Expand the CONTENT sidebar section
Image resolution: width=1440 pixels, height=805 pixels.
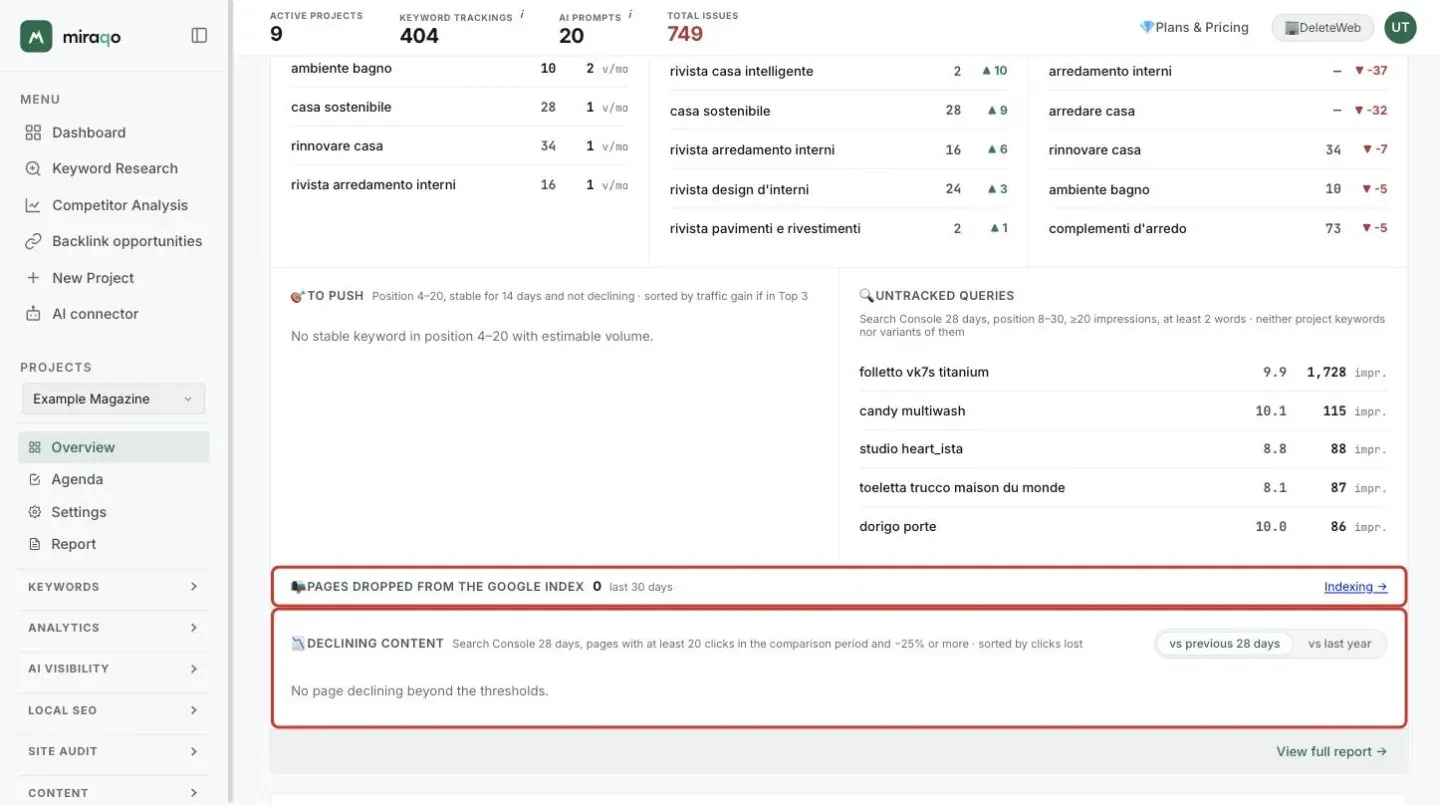pos(113,793)
